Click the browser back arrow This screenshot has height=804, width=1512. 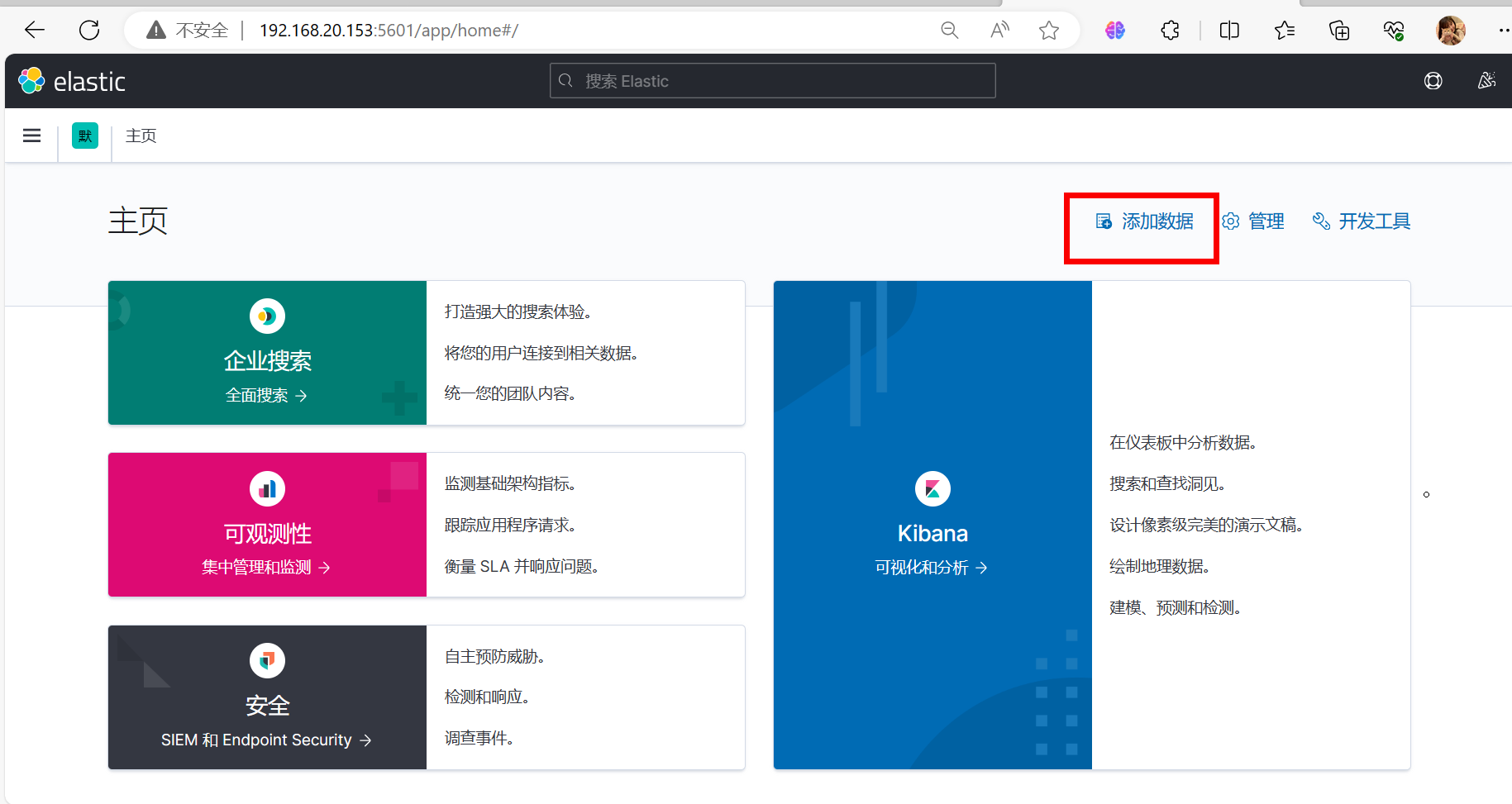pyautogui.click(x=35, y=31)
